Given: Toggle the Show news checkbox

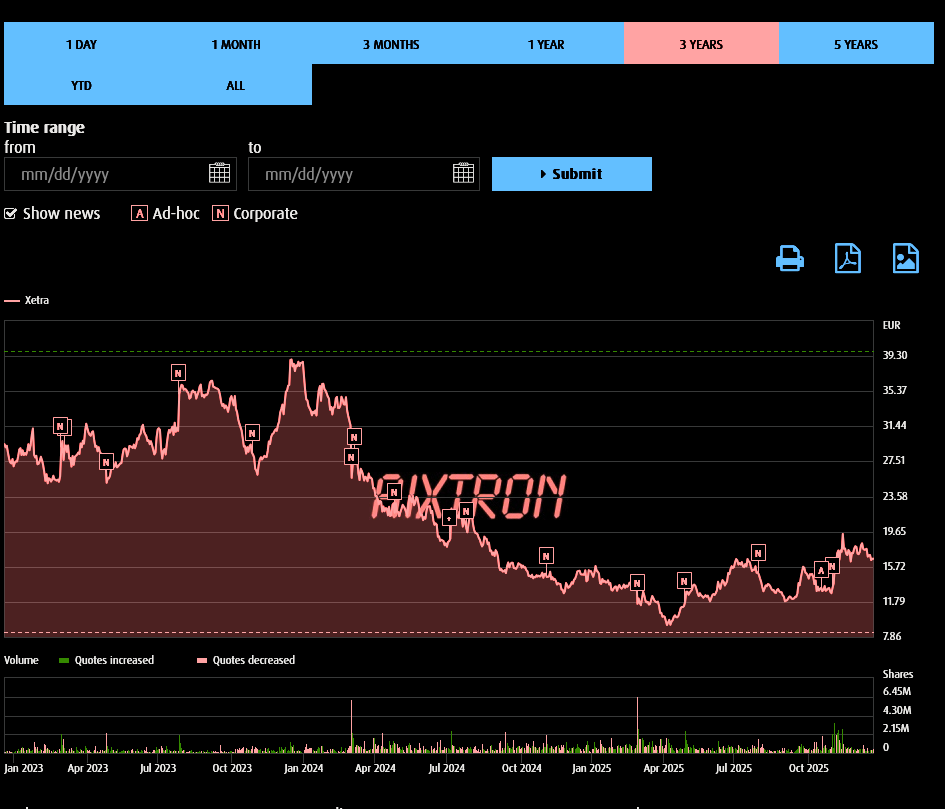Looking at the screenshot, I should coord(10,213).
